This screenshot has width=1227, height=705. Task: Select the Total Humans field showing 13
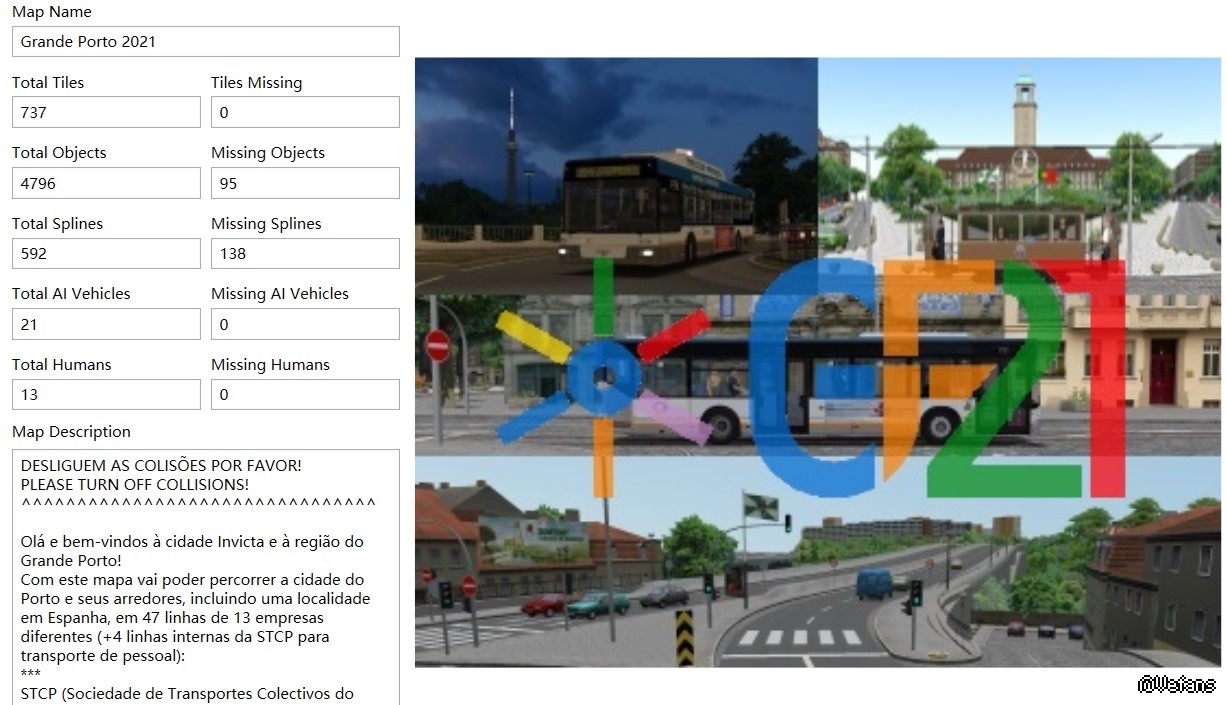click(x=106, y=394)
